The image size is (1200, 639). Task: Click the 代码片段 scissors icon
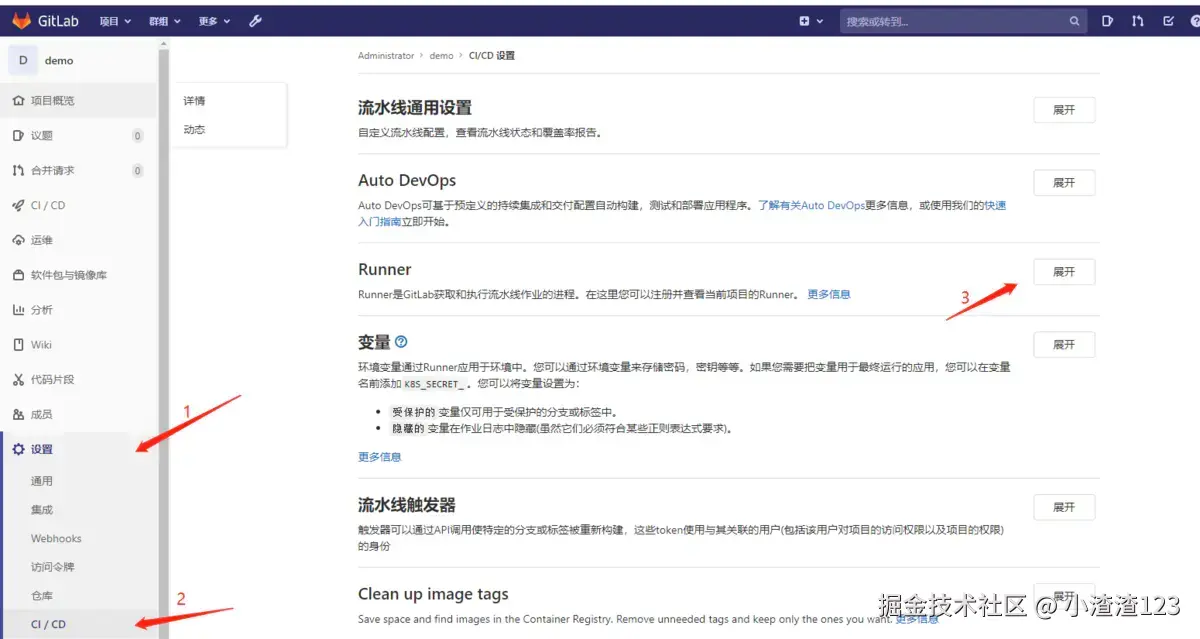point(18,379)
